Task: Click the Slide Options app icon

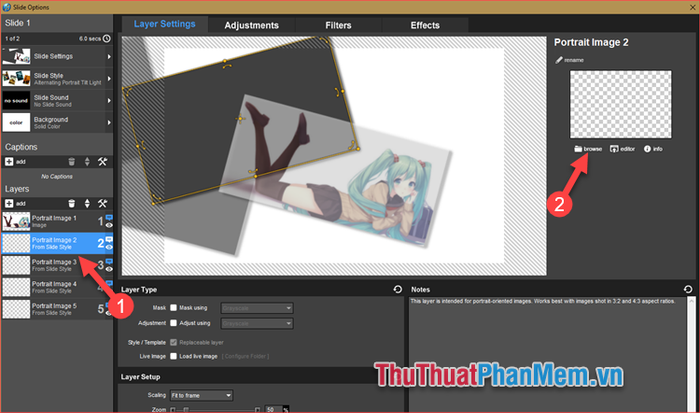Action: point(7,7)
